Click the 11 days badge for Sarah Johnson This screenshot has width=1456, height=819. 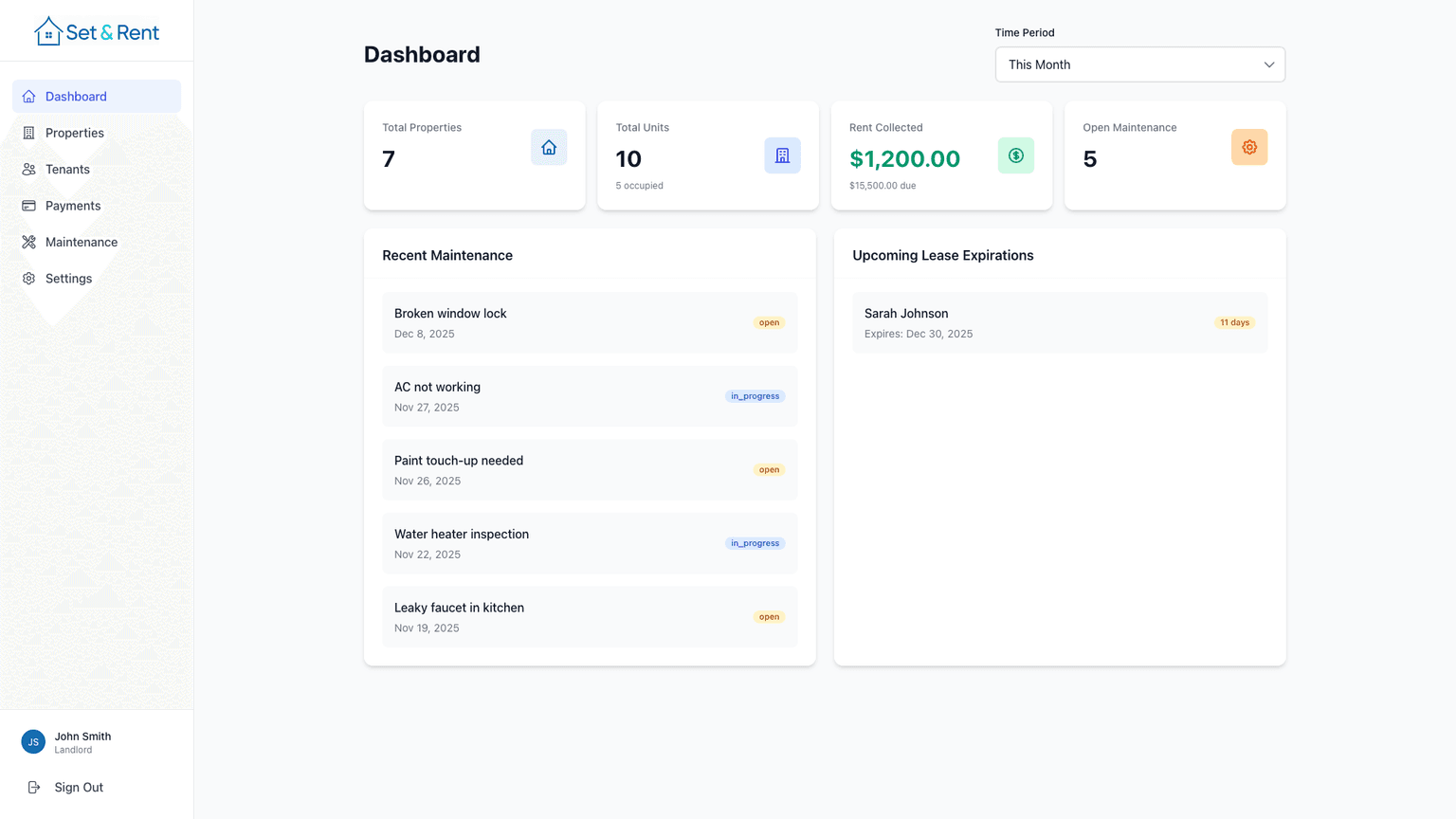click(x=1234, y=322)
